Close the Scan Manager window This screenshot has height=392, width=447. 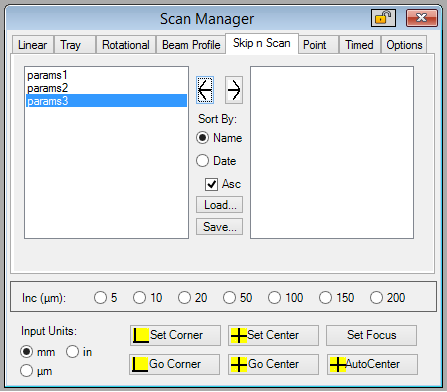tap(422, 18)
